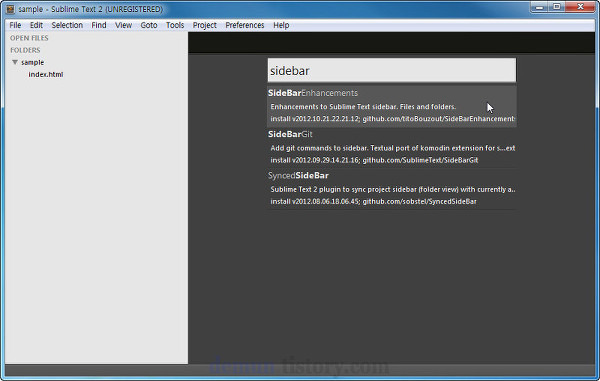Open the File menu
The width and height of the screenshot is (600, 381).
(x=15, y=25)
